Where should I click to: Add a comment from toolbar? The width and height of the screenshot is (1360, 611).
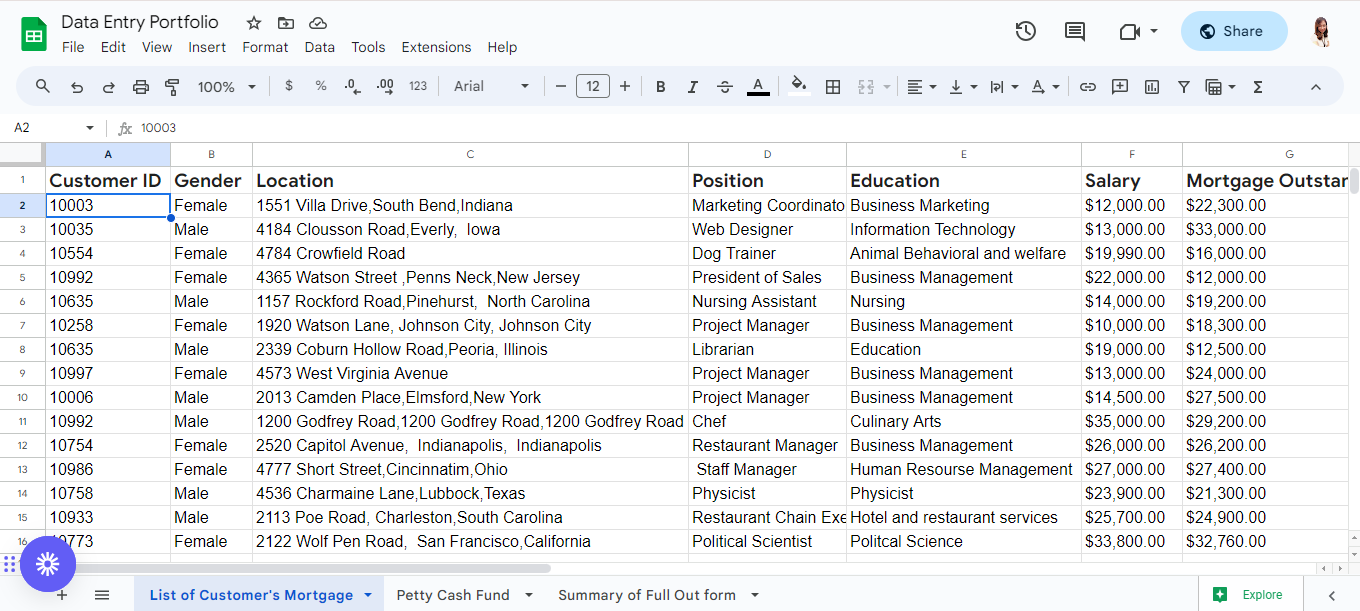pyautogui.click(x=1120, y=87)
